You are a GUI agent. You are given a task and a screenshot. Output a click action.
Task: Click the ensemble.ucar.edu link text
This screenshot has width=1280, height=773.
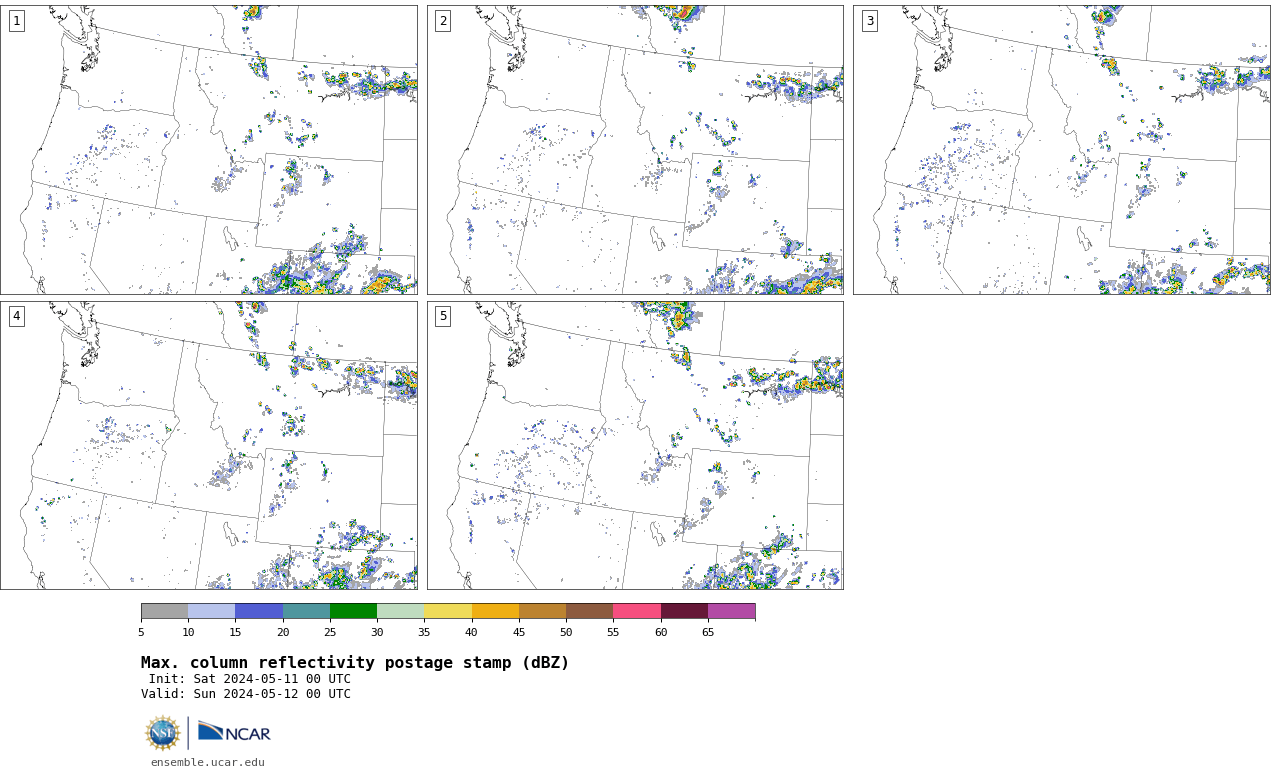click(208, 762)
